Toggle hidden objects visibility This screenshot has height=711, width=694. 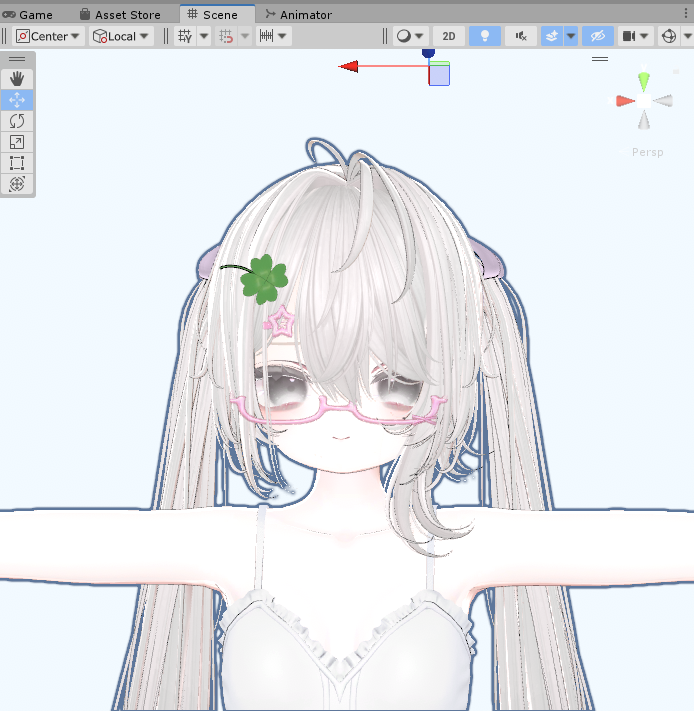click(598, 36)
